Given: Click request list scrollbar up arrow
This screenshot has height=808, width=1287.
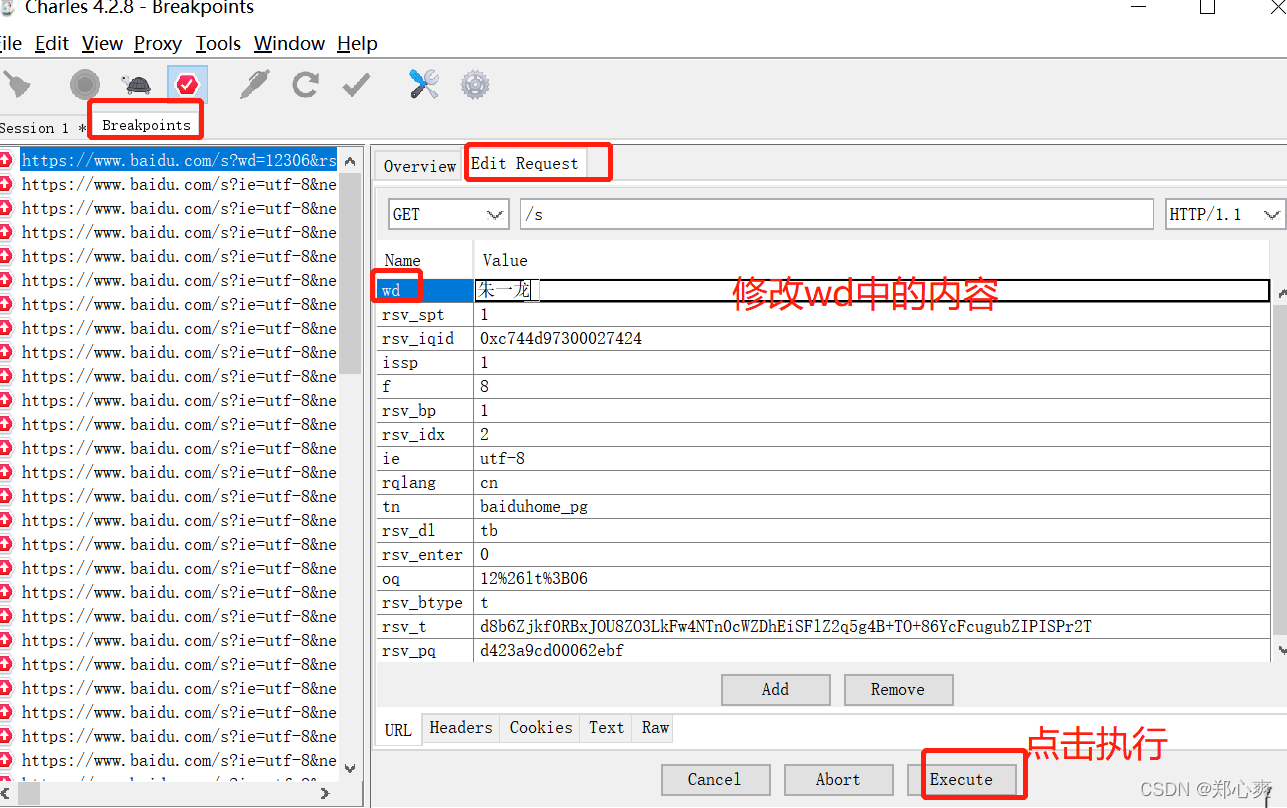Looking at the screenshot, I should (x=349, y=160).
